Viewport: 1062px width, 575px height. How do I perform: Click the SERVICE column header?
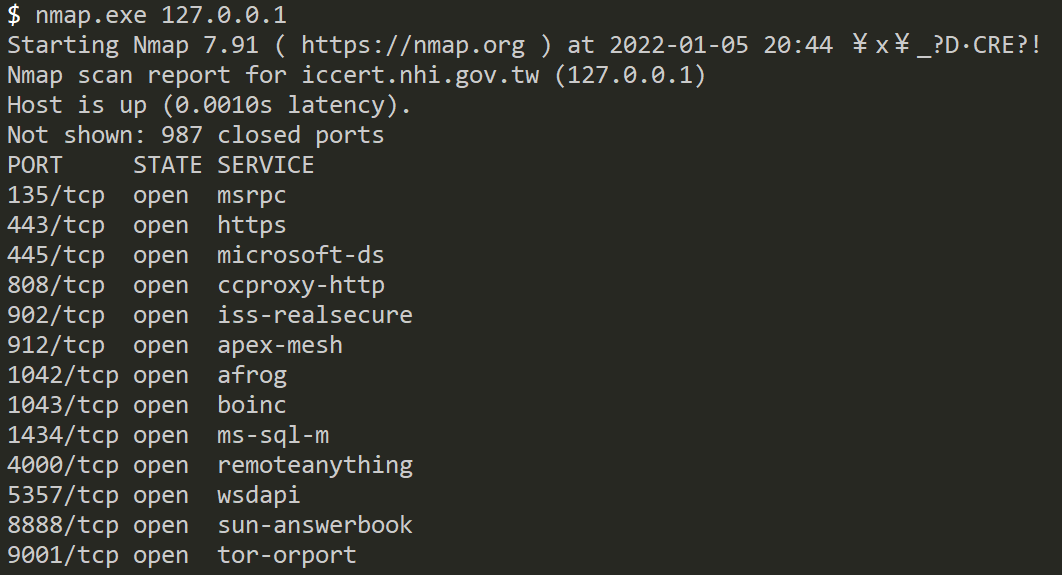(x=265, y=165)
